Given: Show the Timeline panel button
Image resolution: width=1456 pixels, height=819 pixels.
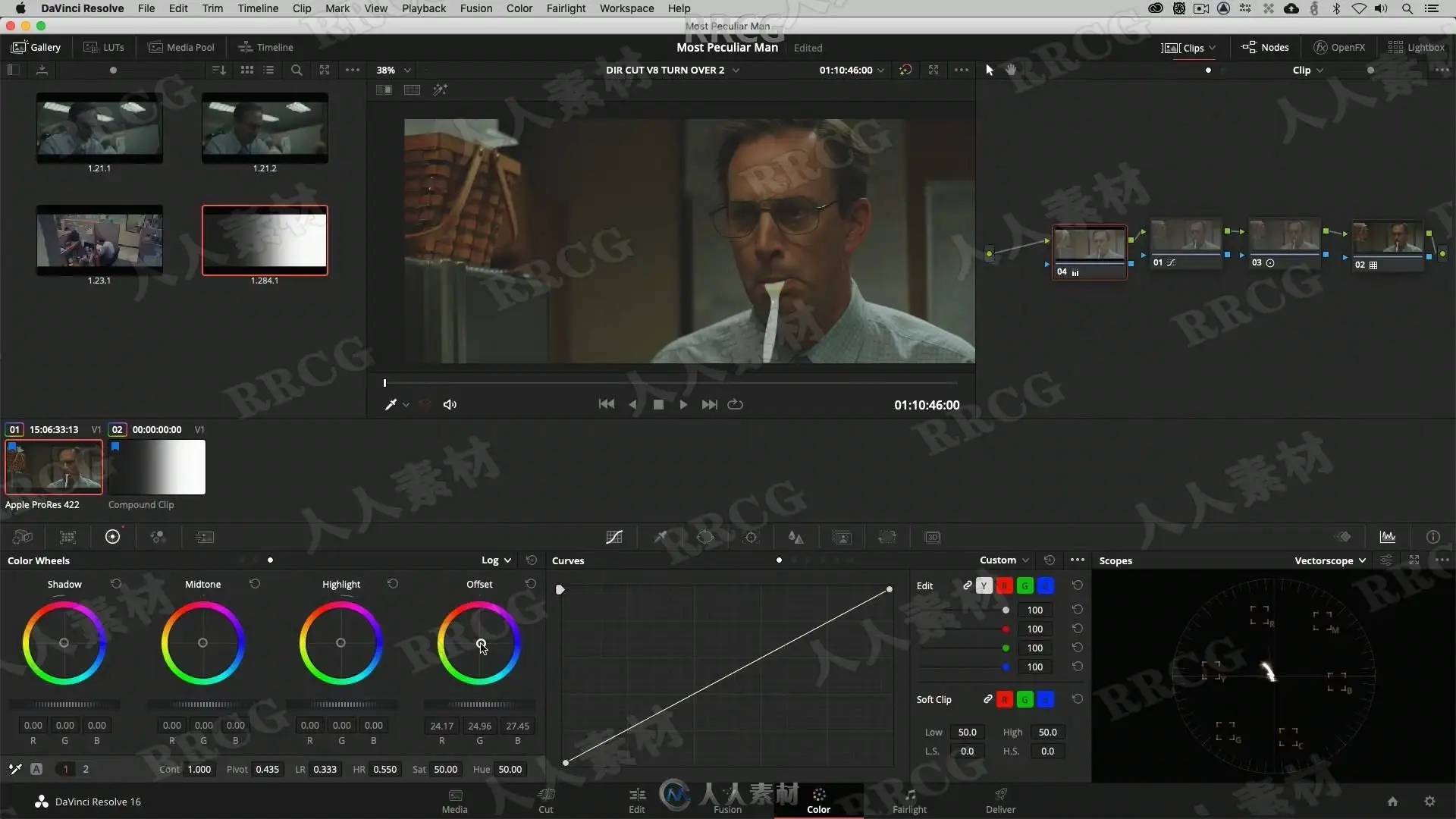Looking at the screenshot, I should (265, 47).
